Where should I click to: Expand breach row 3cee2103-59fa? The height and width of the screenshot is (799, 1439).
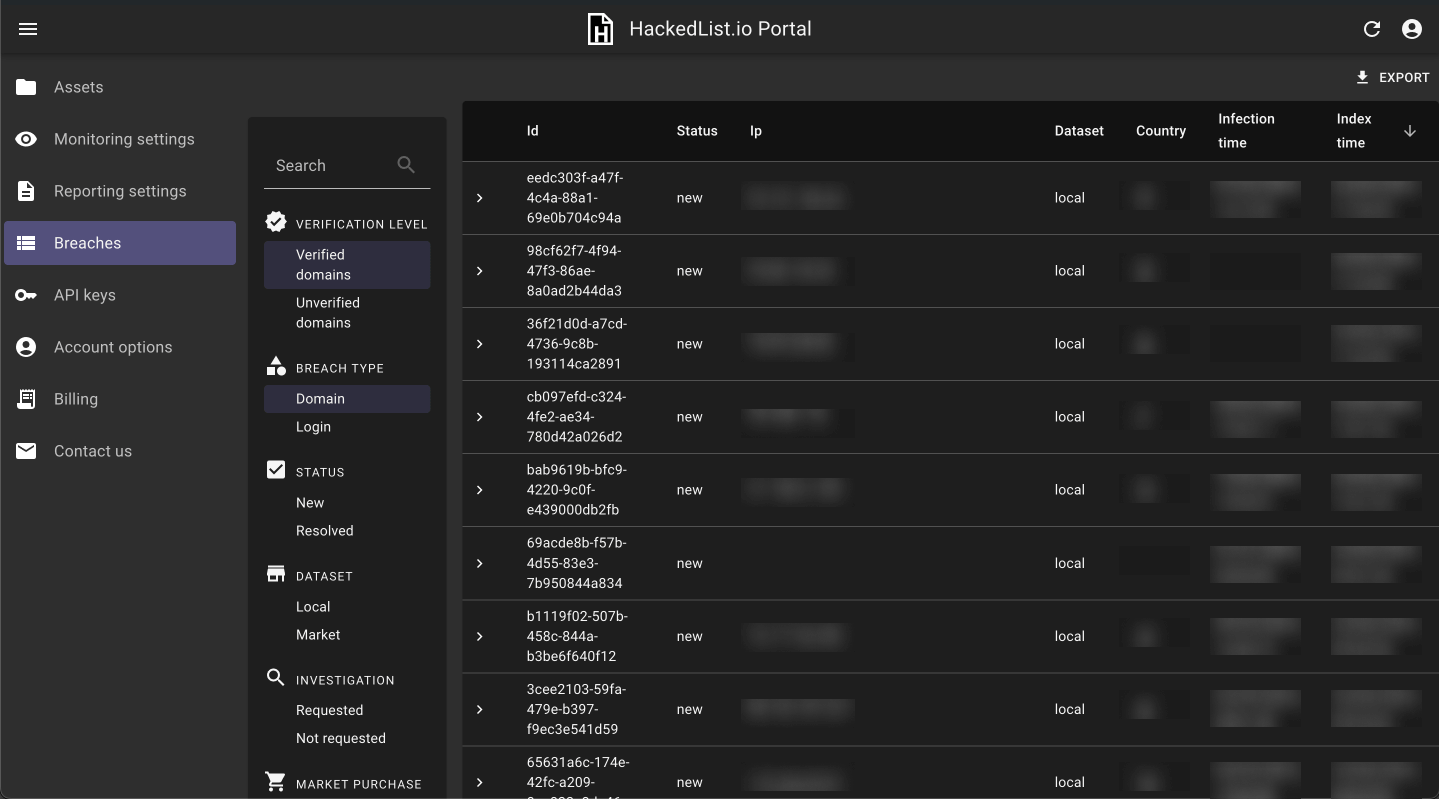pyautogui.click(x=480, y=710)
